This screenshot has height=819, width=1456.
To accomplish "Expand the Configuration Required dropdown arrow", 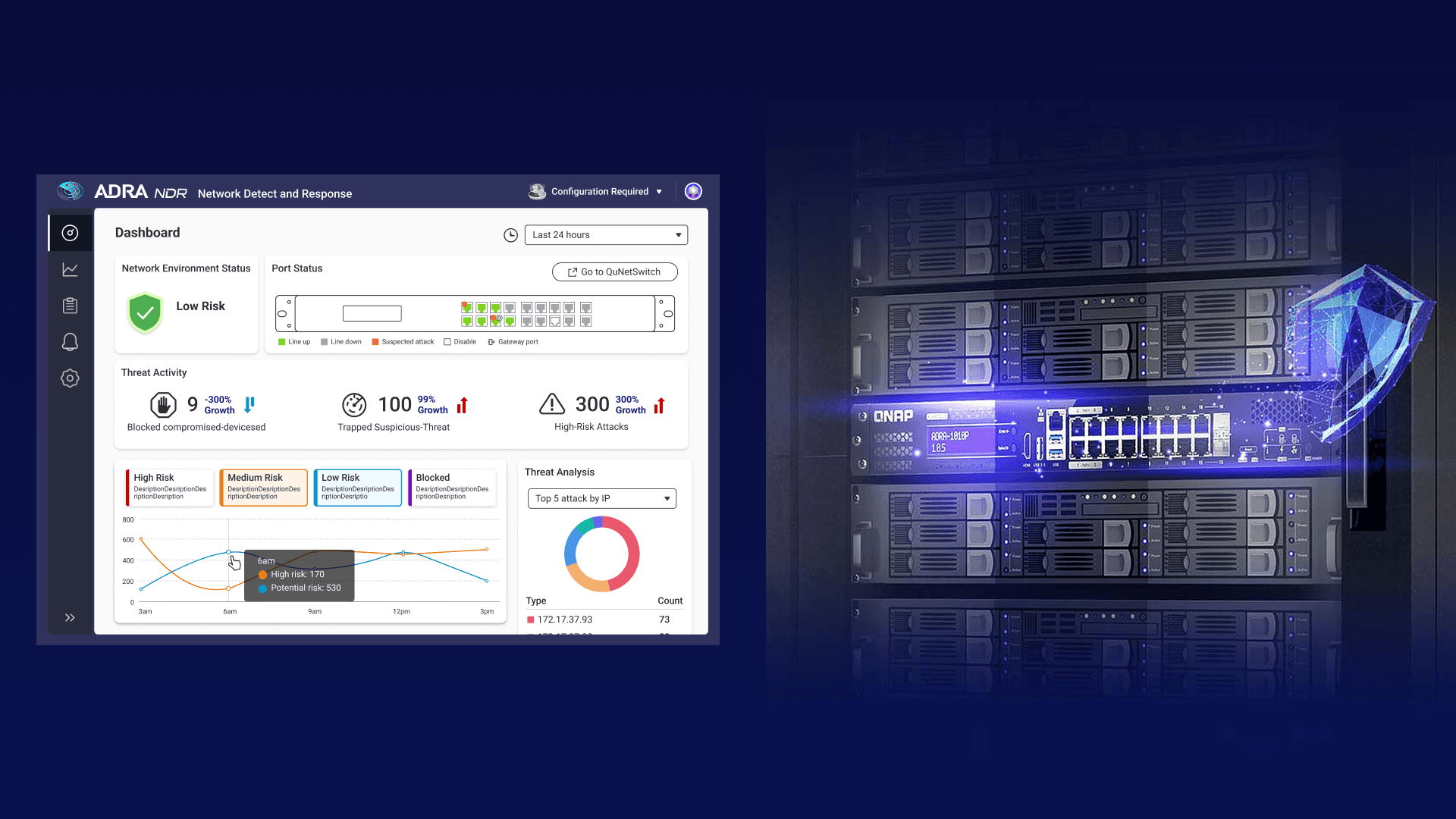I will [659, 192].
